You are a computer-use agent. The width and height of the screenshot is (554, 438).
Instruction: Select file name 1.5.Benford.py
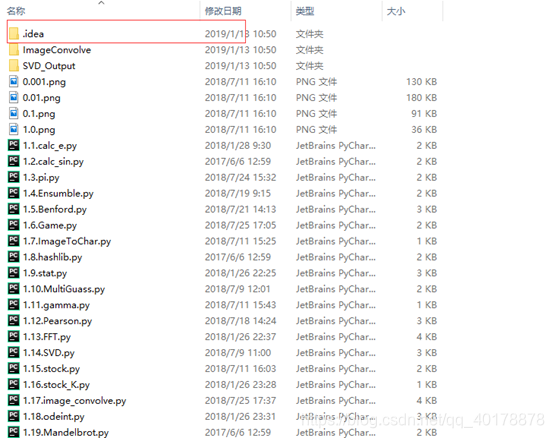coord(55,209)
